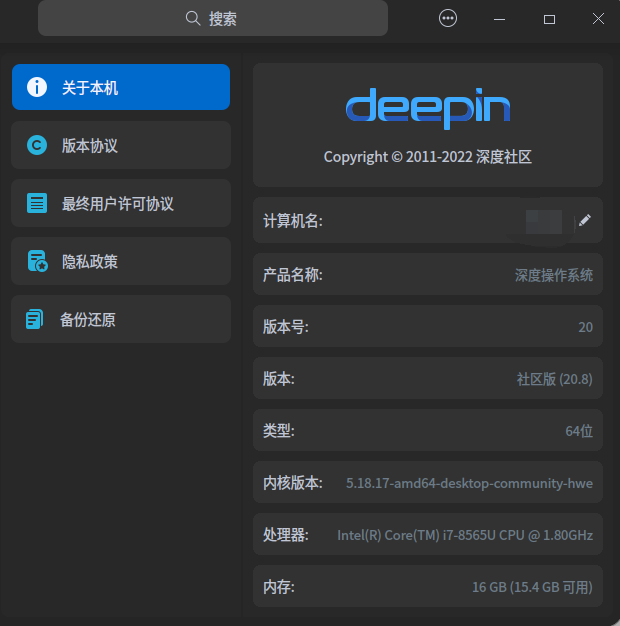Click the deepin logo
Viewport: 620px width, 626px height.
click(x=428, y=109)
